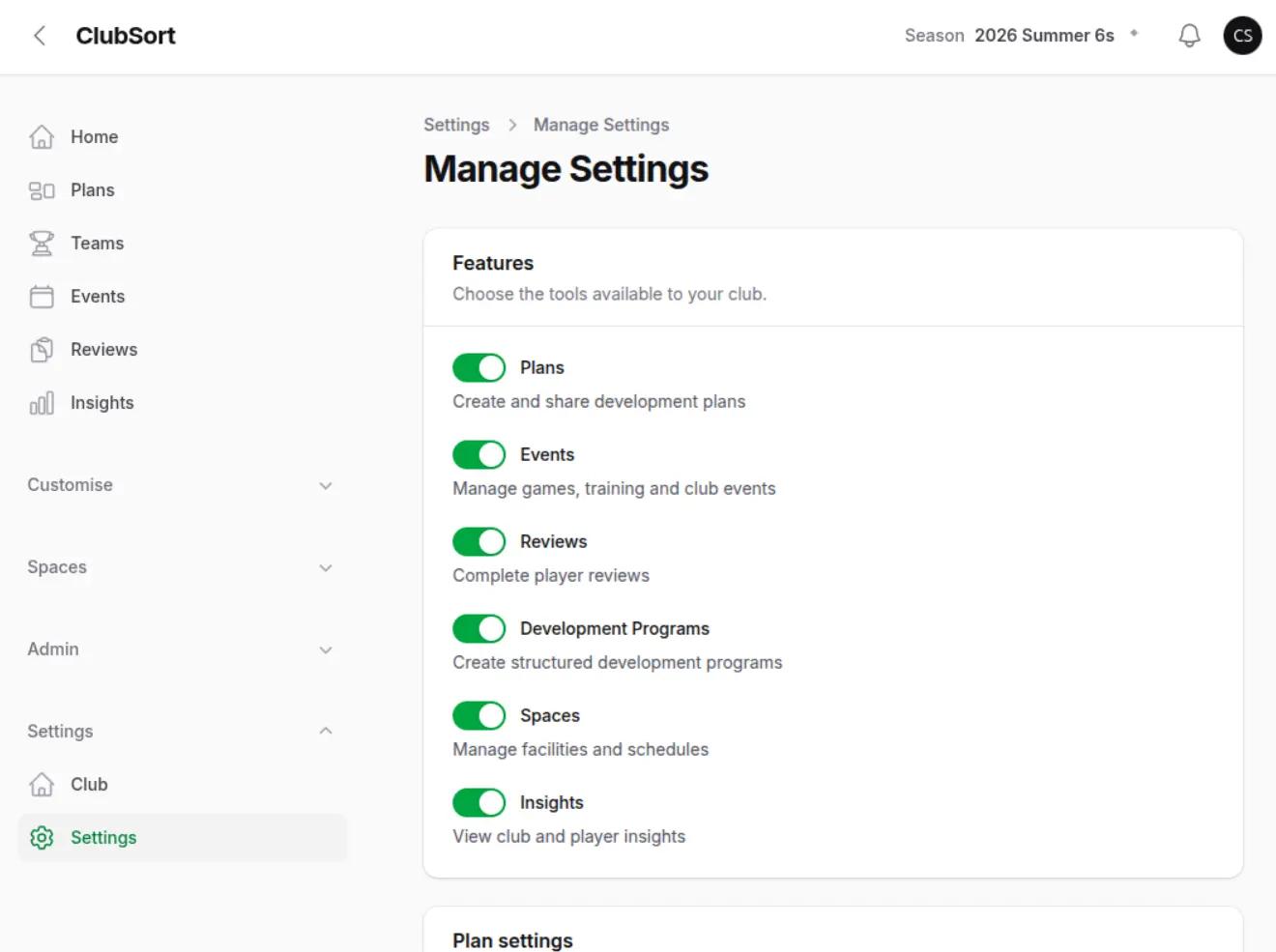The width and height of the screenshot is (1276, 952).
Task: Turn off the Insights feature toggle
Action: point(479,802)
